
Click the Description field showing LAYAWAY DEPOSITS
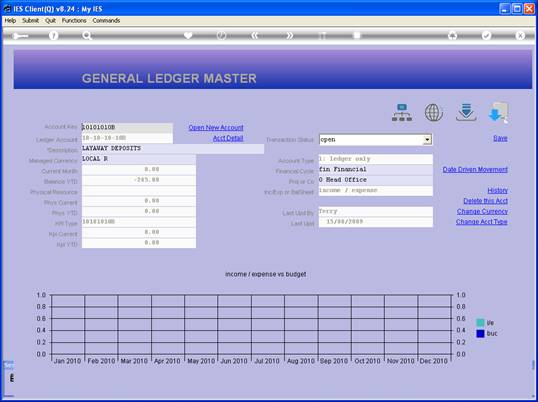click(x=173, y=149)
